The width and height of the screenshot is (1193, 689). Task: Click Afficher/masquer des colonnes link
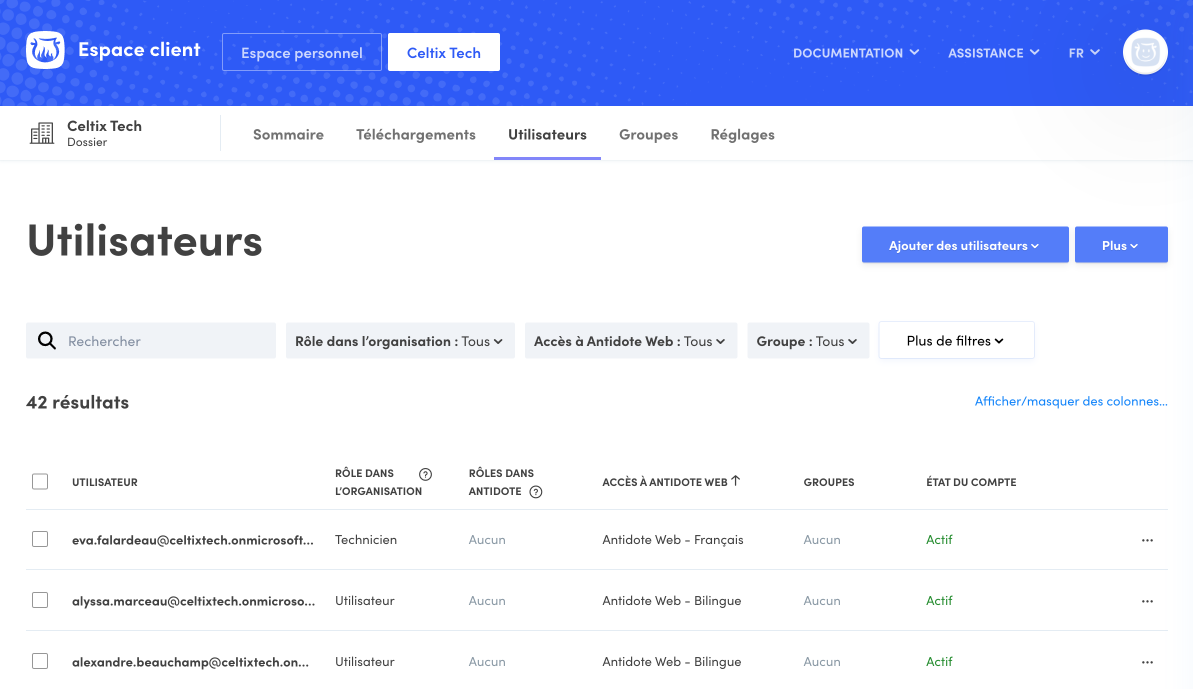tap(1071, 401)
